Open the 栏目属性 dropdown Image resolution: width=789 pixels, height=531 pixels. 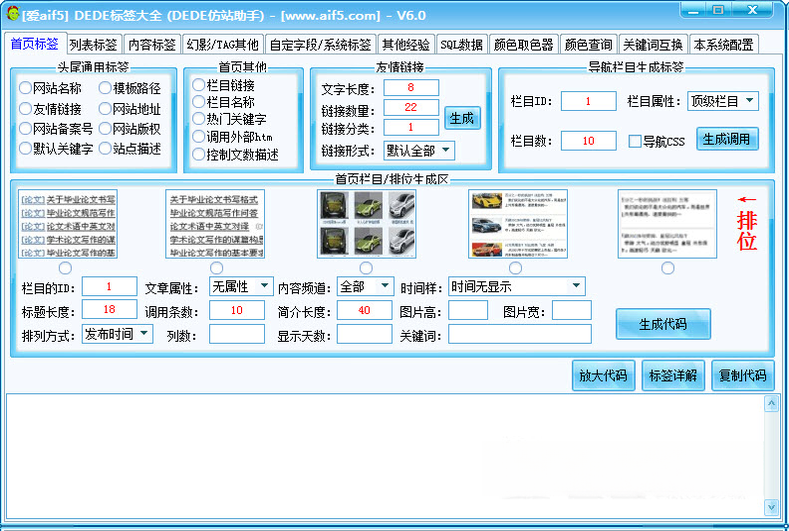(723, 101)
